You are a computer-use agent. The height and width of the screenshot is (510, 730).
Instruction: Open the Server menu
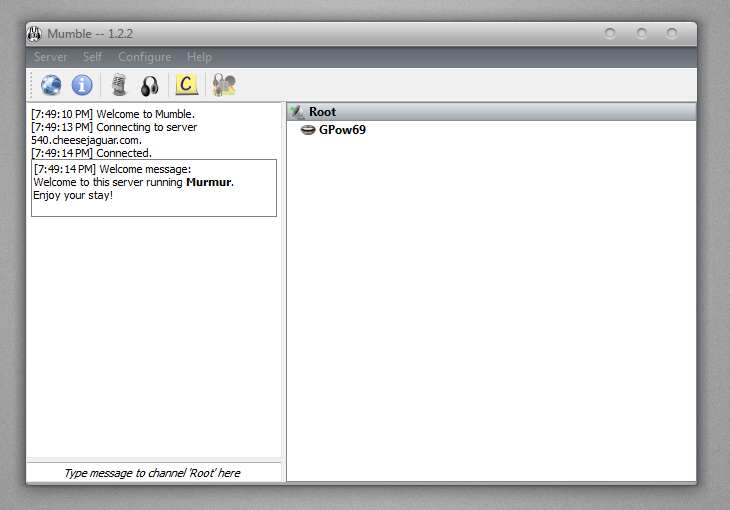(50, 57)
